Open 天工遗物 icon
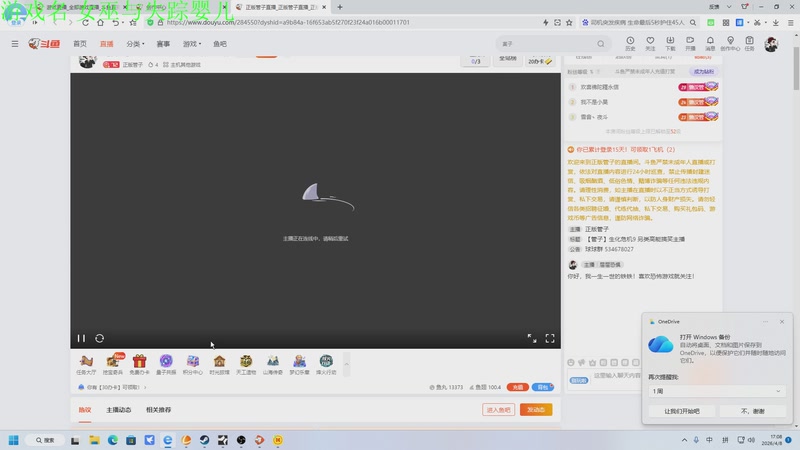Image resolution: width=800 pixels, height=450 pixels. point(246,364)
